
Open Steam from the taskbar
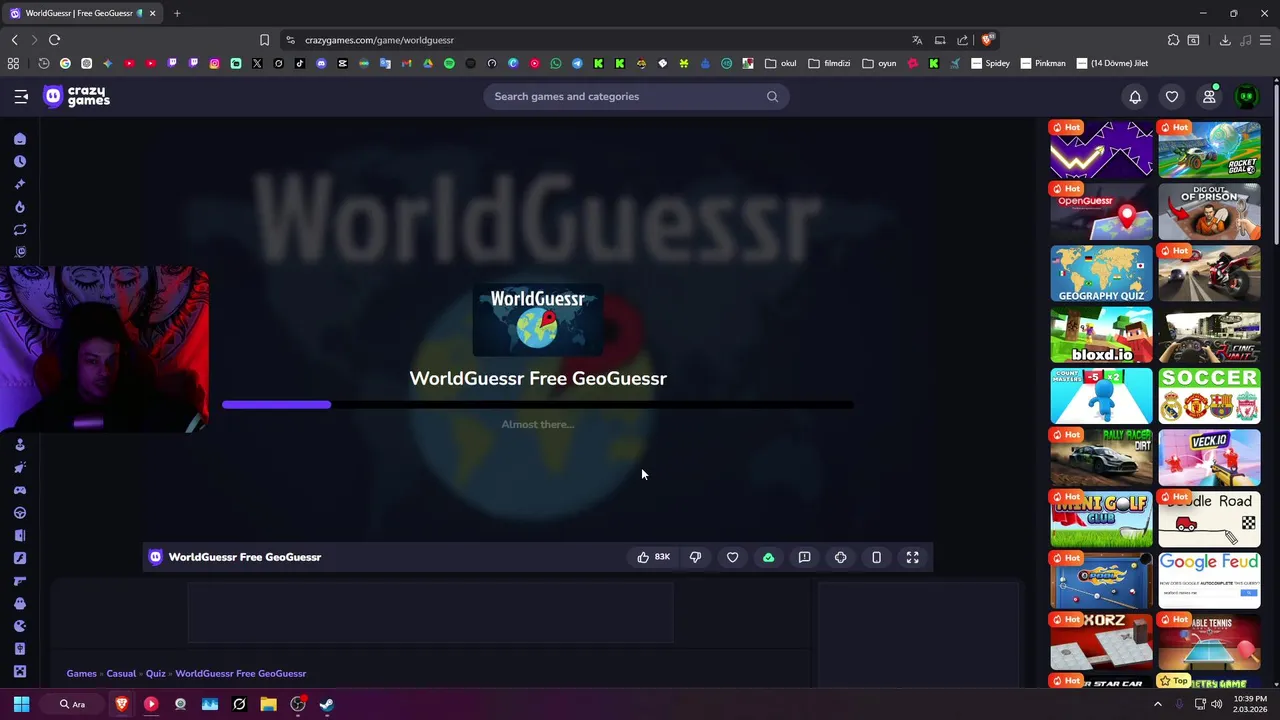pos(327,704)
